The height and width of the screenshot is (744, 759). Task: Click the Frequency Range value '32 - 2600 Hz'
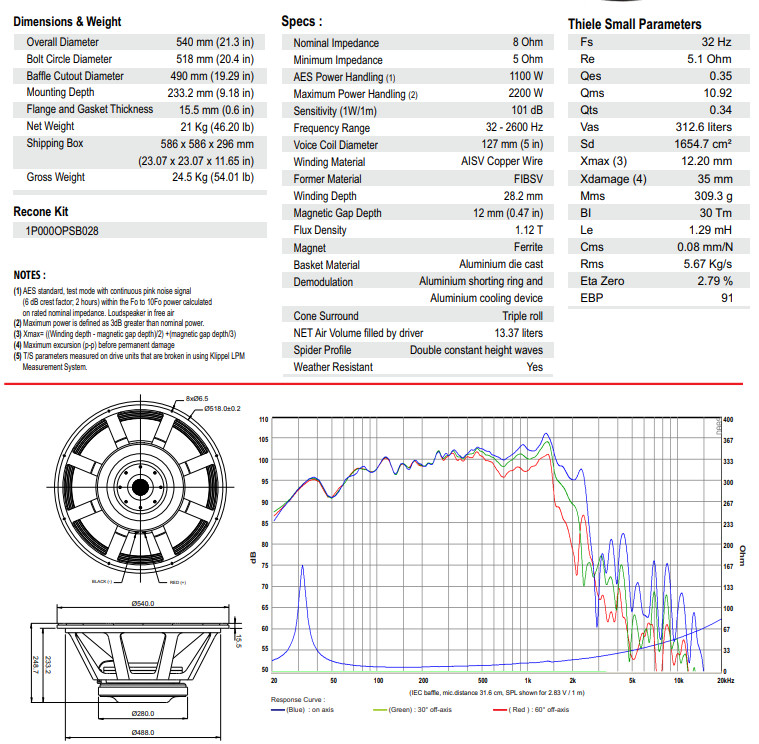point(515,127)
